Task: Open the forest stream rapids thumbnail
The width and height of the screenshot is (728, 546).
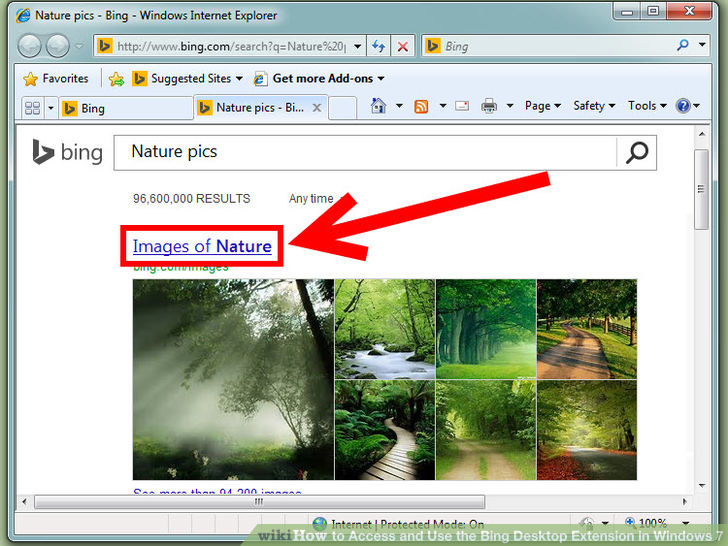Action: coord(385,329)
